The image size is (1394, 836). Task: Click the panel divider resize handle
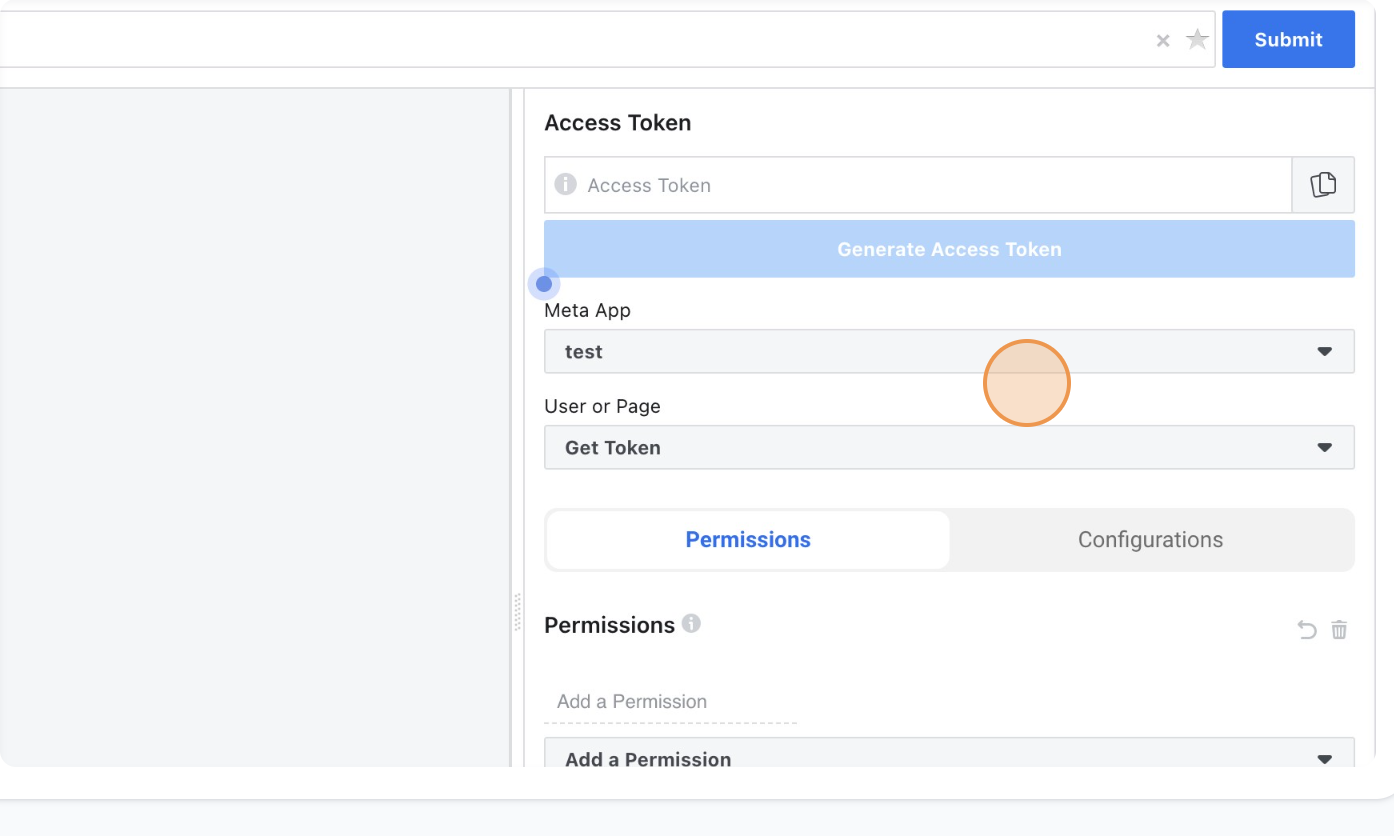click(517, 612)
